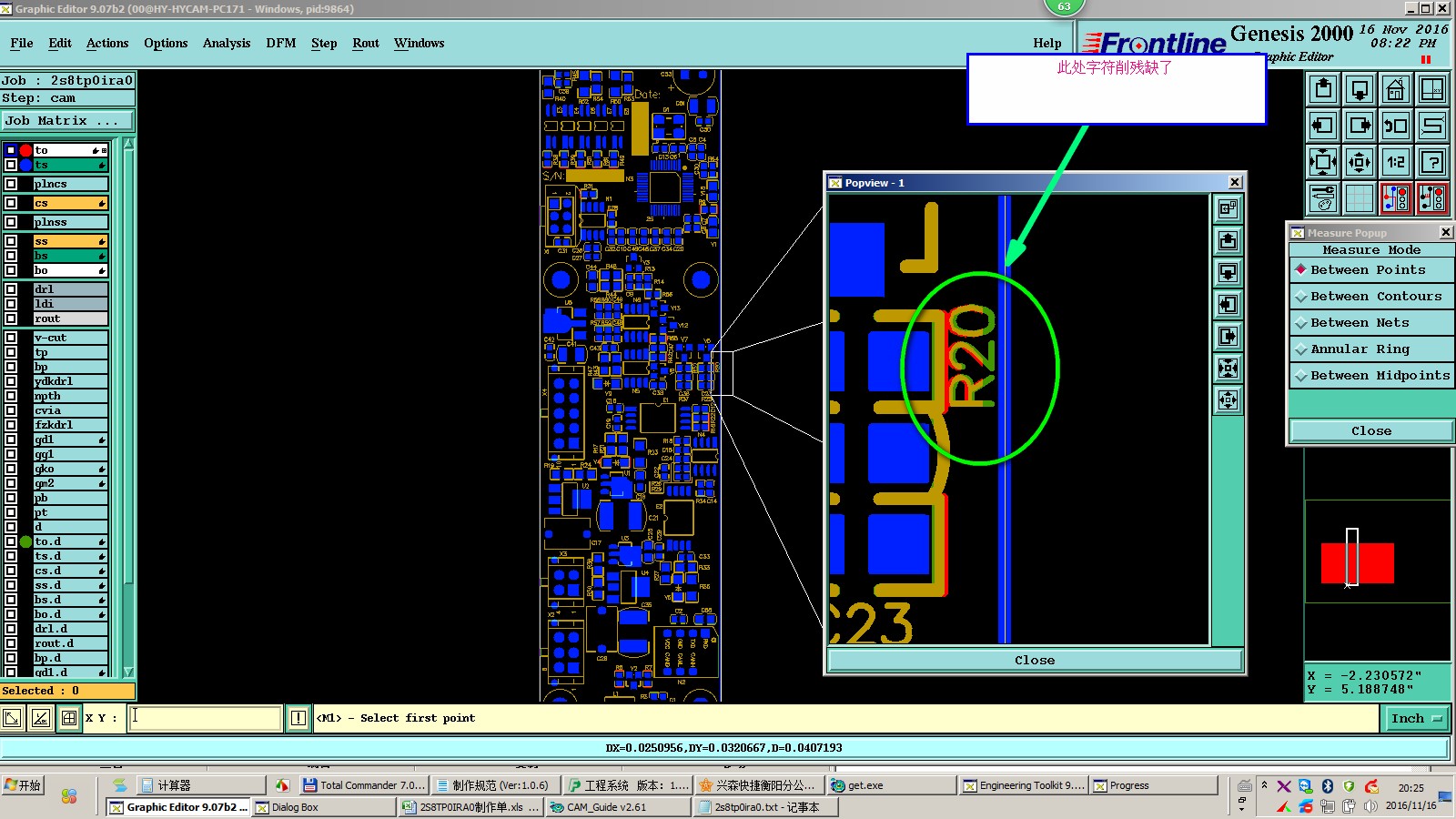This screenshot has width=1456, height=819.
Task: Toggle checkbox for layer drl
Action: click(11, 289)
